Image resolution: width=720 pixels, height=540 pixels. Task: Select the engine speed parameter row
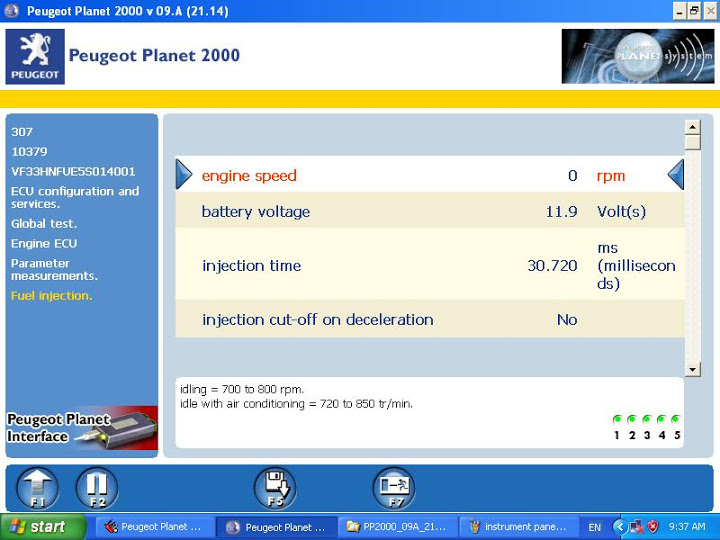(430, 174)
